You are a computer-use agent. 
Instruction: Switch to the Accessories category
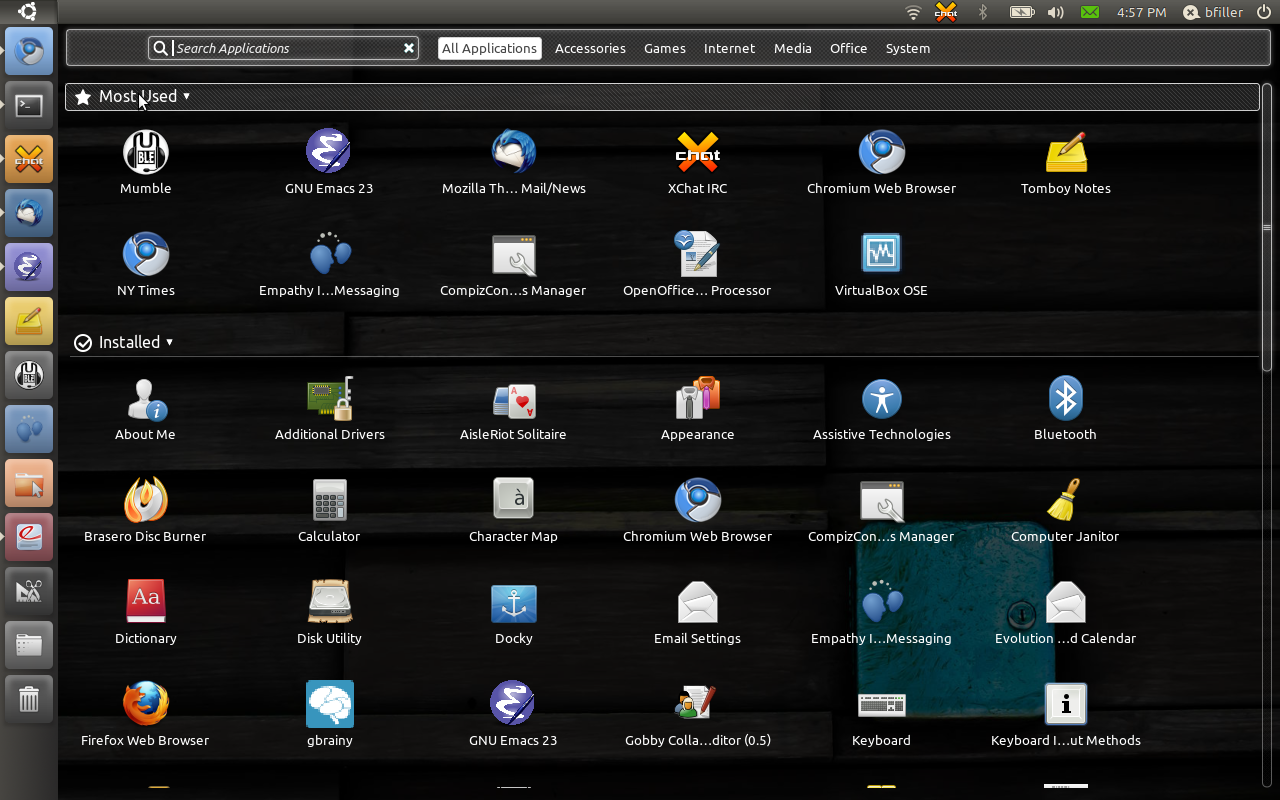click(x=590, y=48)
